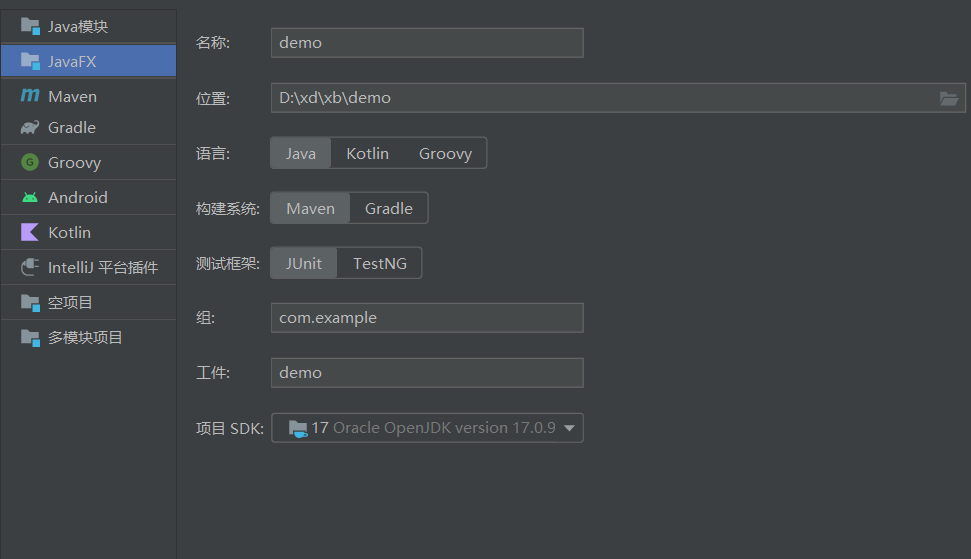Click the JDK folder icon in SDK selector

[x=298, y=428]
